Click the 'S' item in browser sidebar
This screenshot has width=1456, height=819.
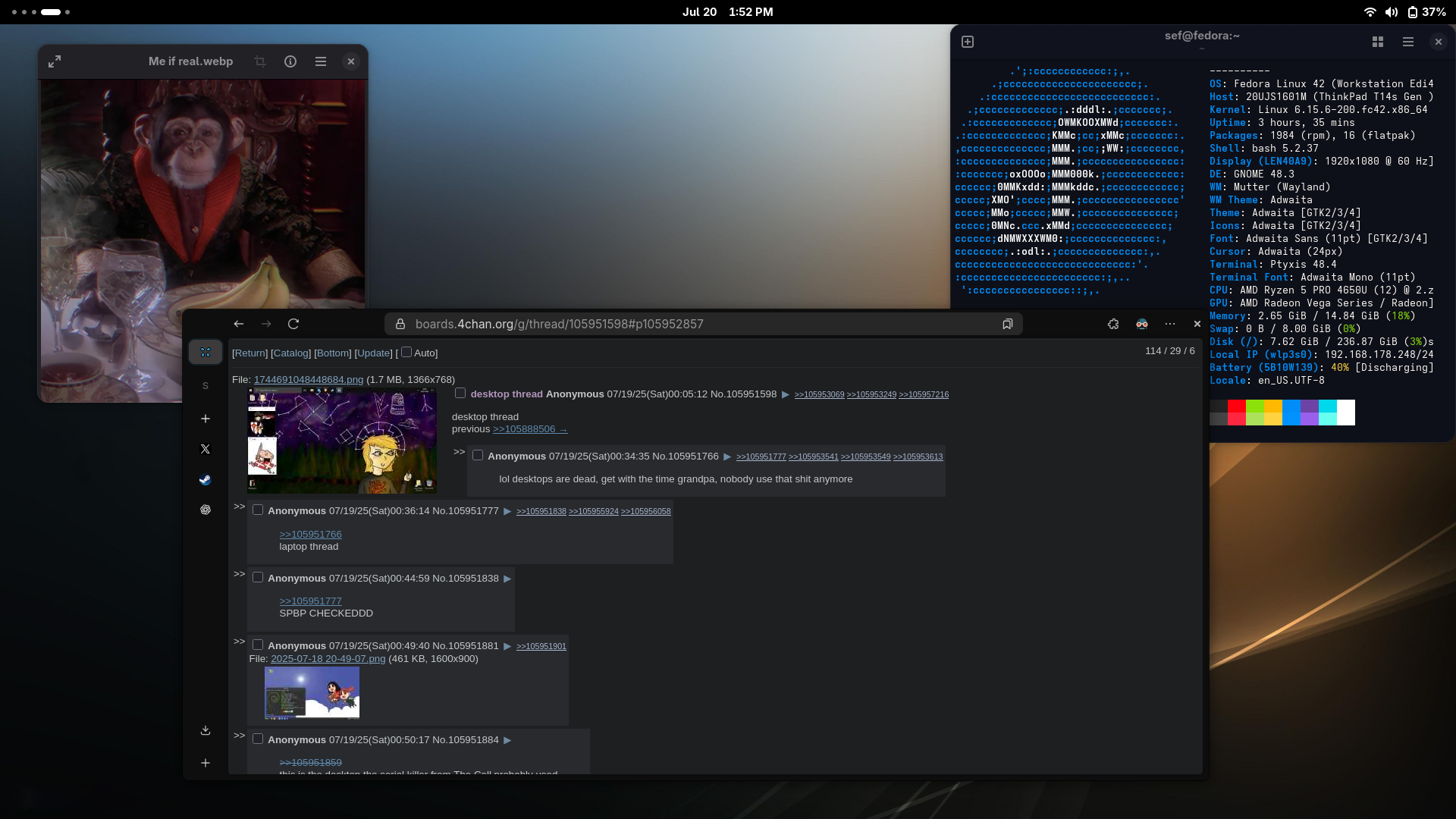[206, 386]
